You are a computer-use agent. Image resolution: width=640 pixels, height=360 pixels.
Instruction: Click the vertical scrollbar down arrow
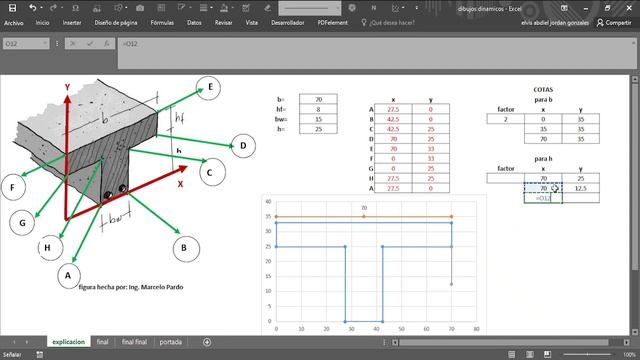(635, 332)
